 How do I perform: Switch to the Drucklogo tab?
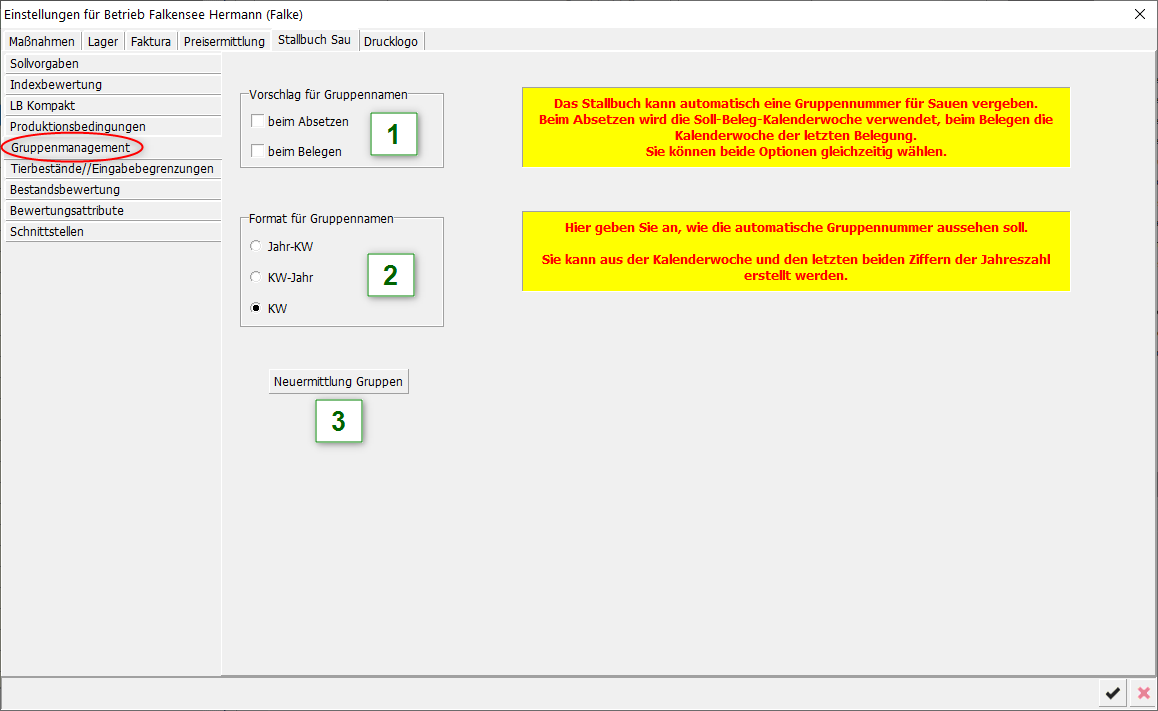(x=392, y=41)
